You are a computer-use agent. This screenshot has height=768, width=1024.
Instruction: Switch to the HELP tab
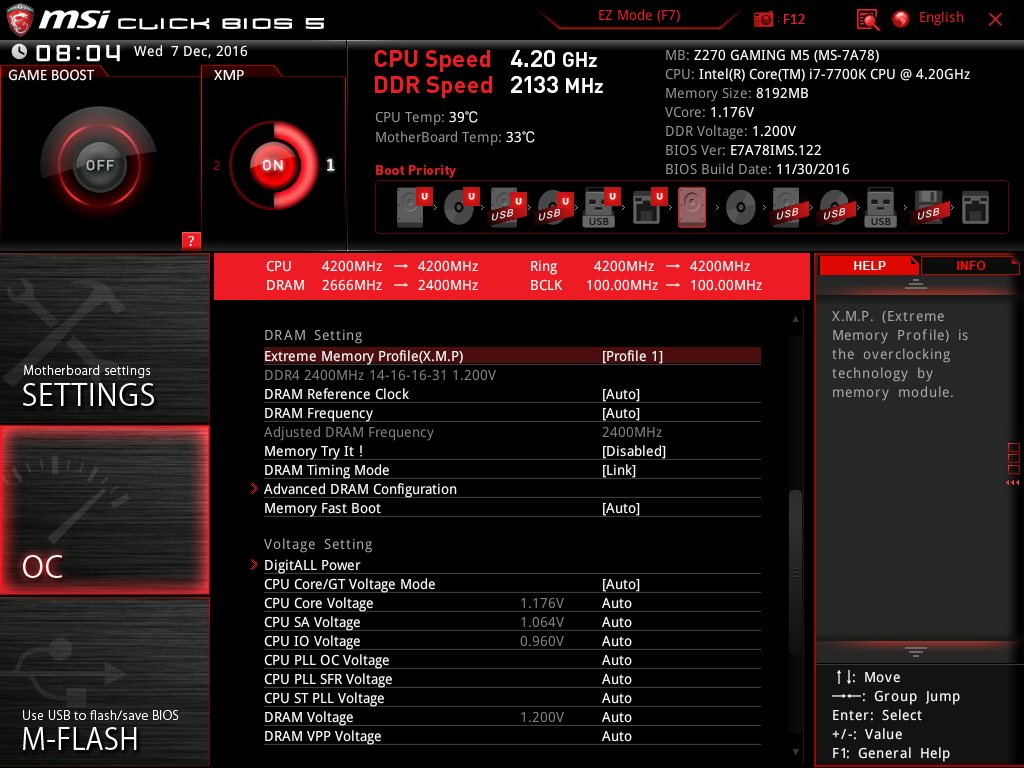[869, 266]
